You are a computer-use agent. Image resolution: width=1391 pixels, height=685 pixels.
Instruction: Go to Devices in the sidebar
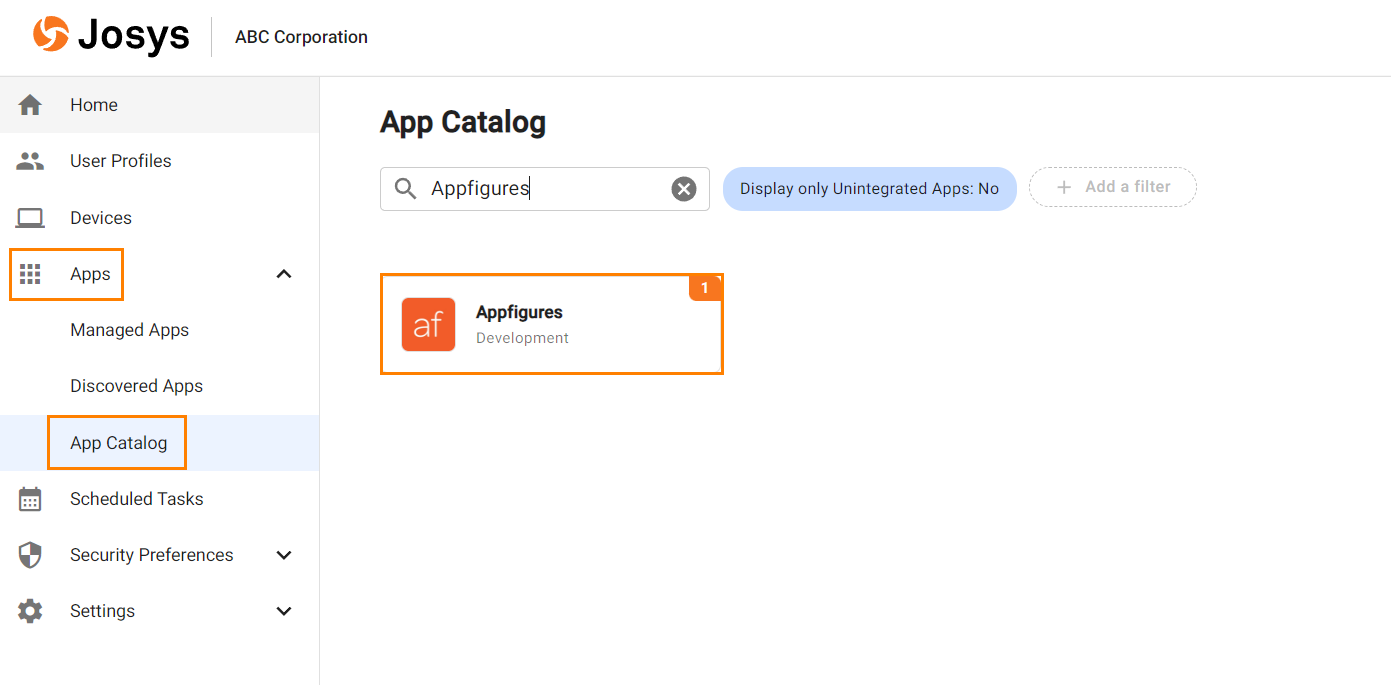coord(160,218)
